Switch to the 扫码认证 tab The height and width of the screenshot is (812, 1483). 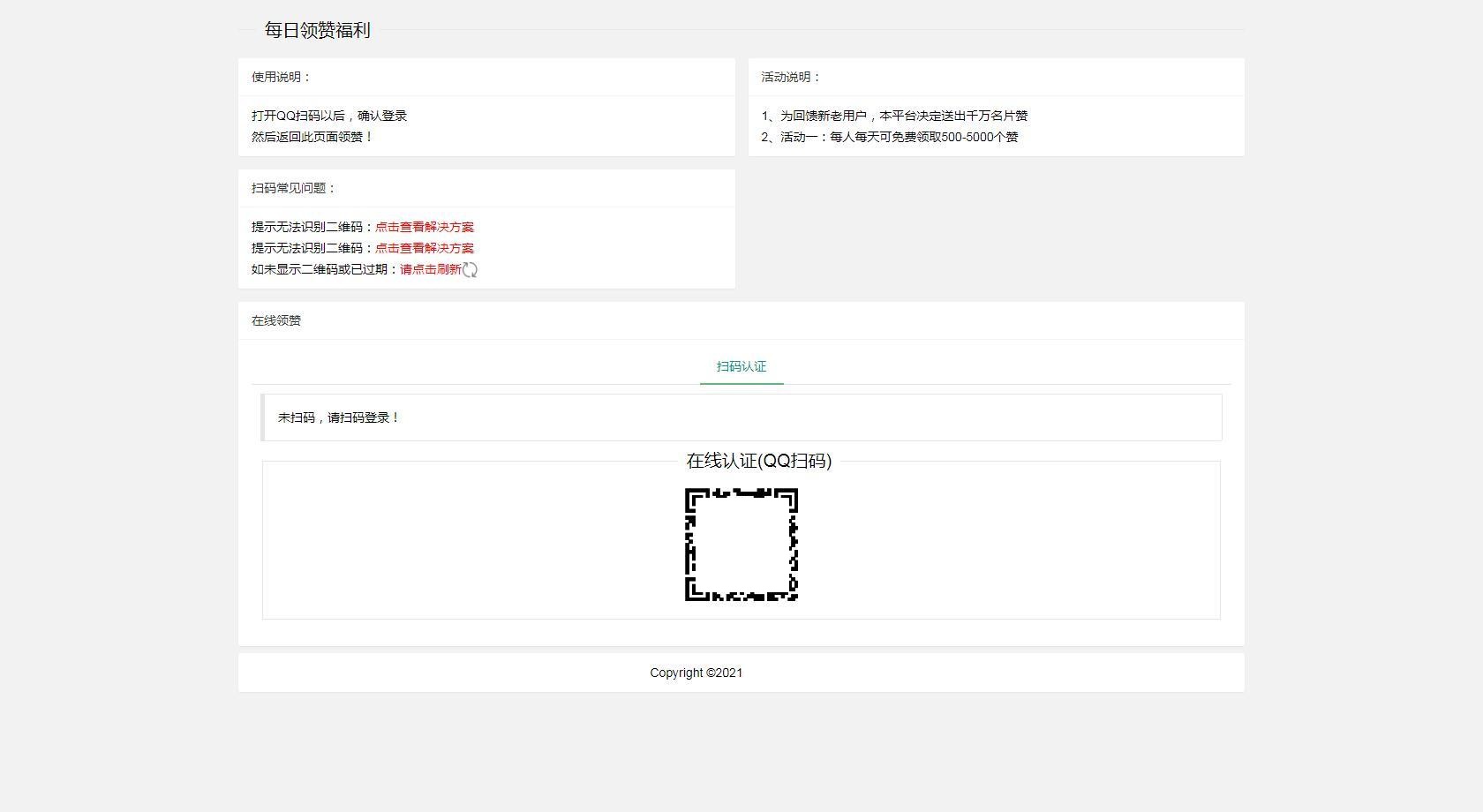741,366
